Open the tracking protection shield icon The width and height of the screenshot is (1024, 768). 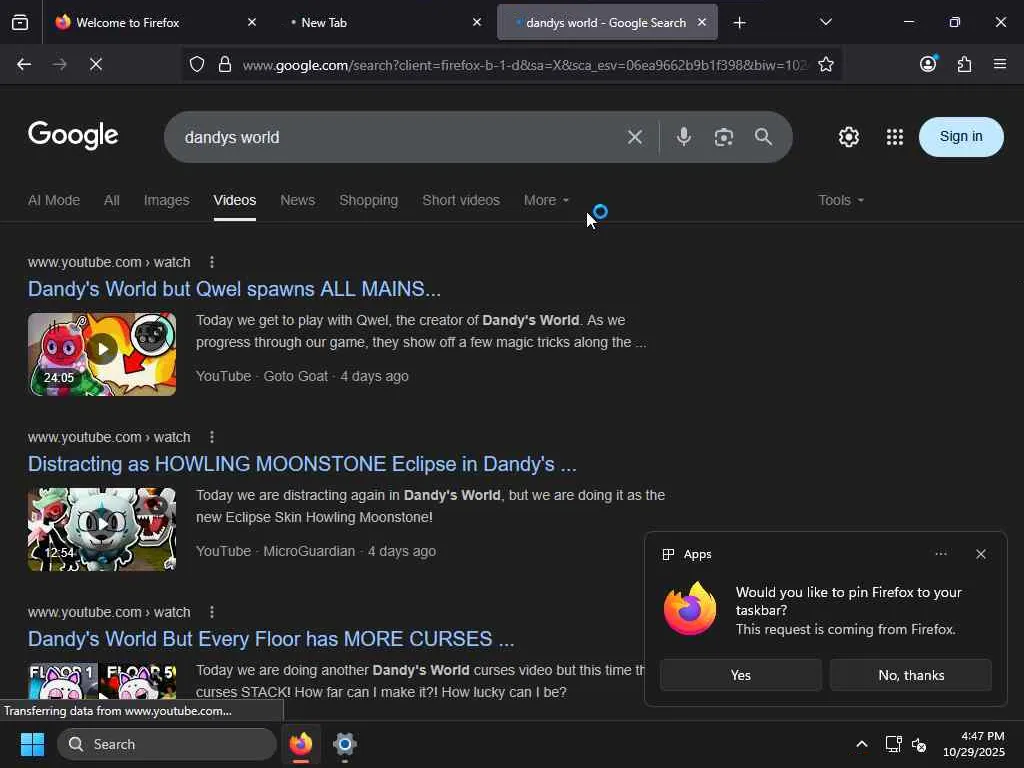click(197, 64)
